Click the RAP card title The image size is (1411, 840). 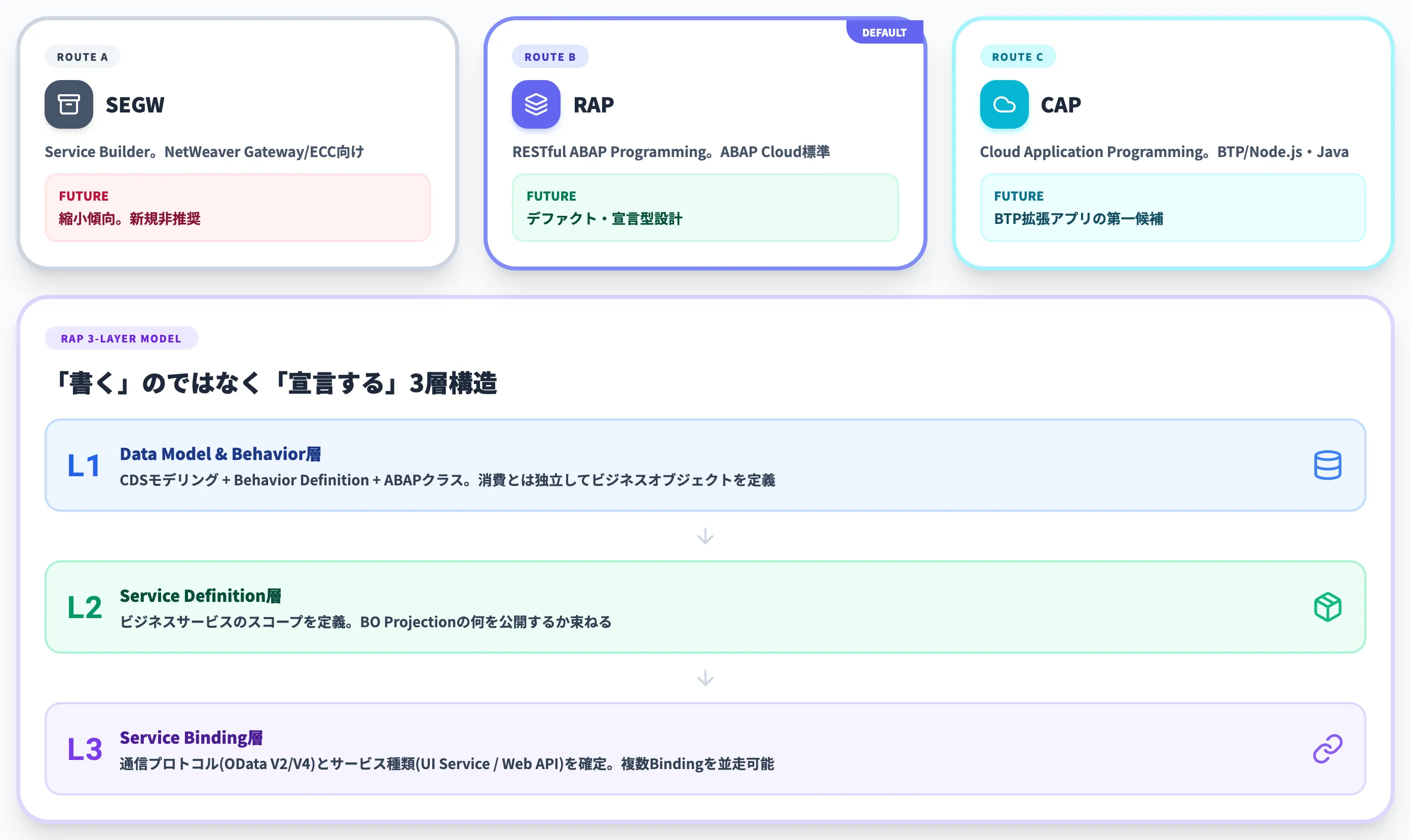pyautogui.click(x=593, y=105)
